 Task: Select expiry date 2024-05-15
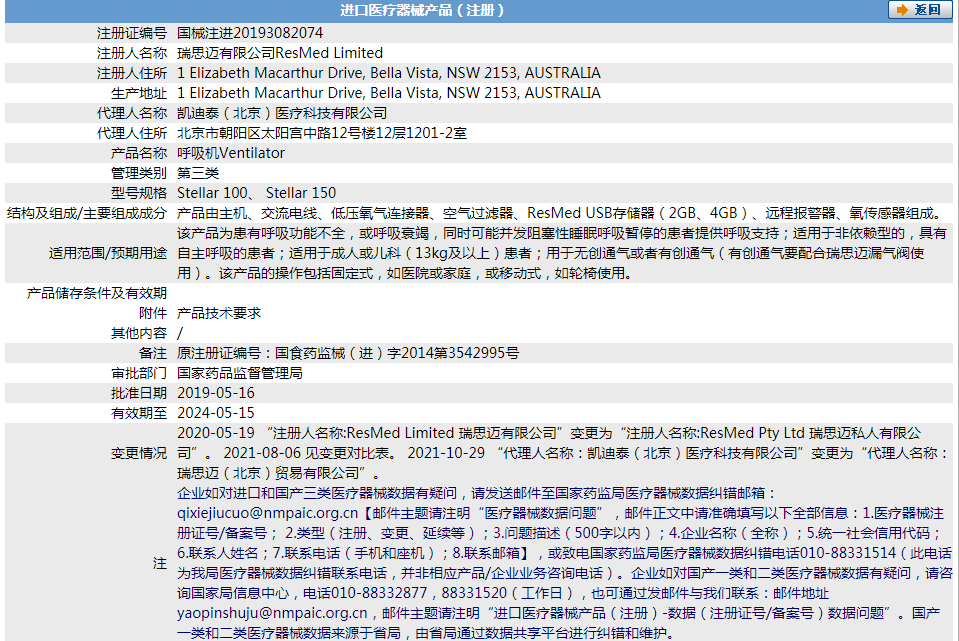pyautogui.click(x=215, y=413)
